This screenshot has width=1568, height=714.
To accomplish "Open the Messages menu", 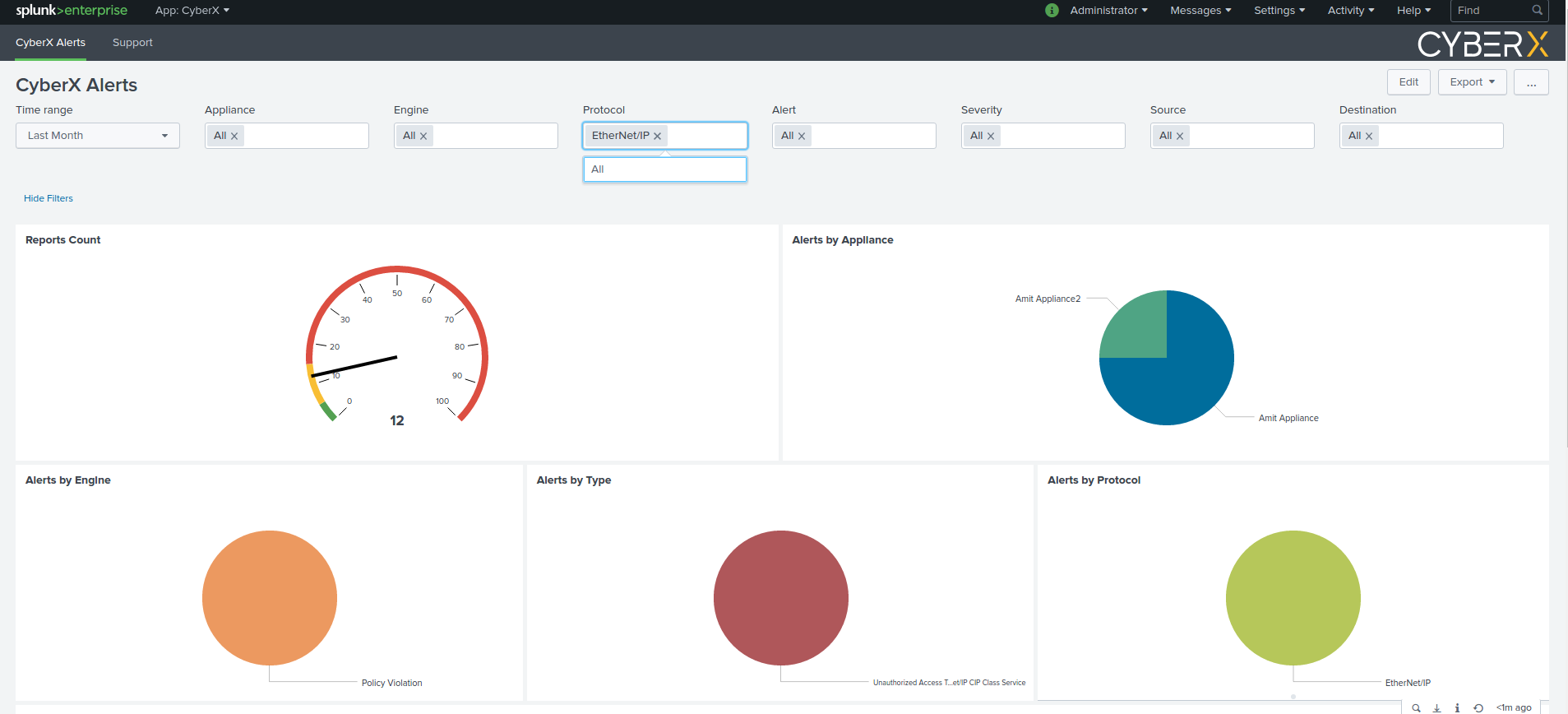I will (x=1200, y=11).
